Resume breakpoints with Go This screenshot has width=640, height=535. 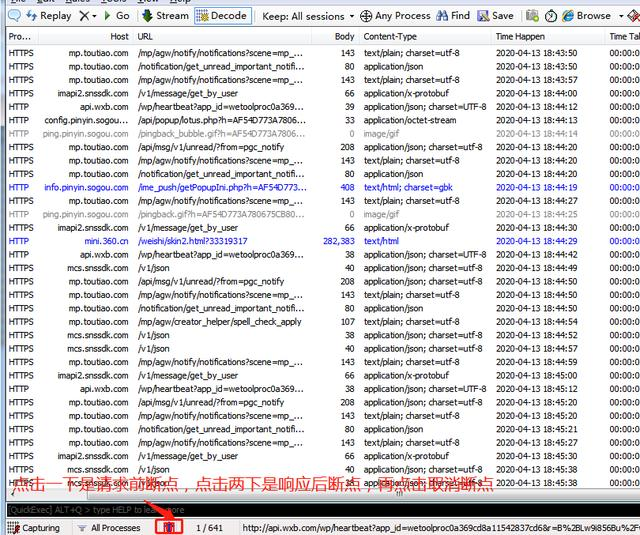tap(116, 16)
